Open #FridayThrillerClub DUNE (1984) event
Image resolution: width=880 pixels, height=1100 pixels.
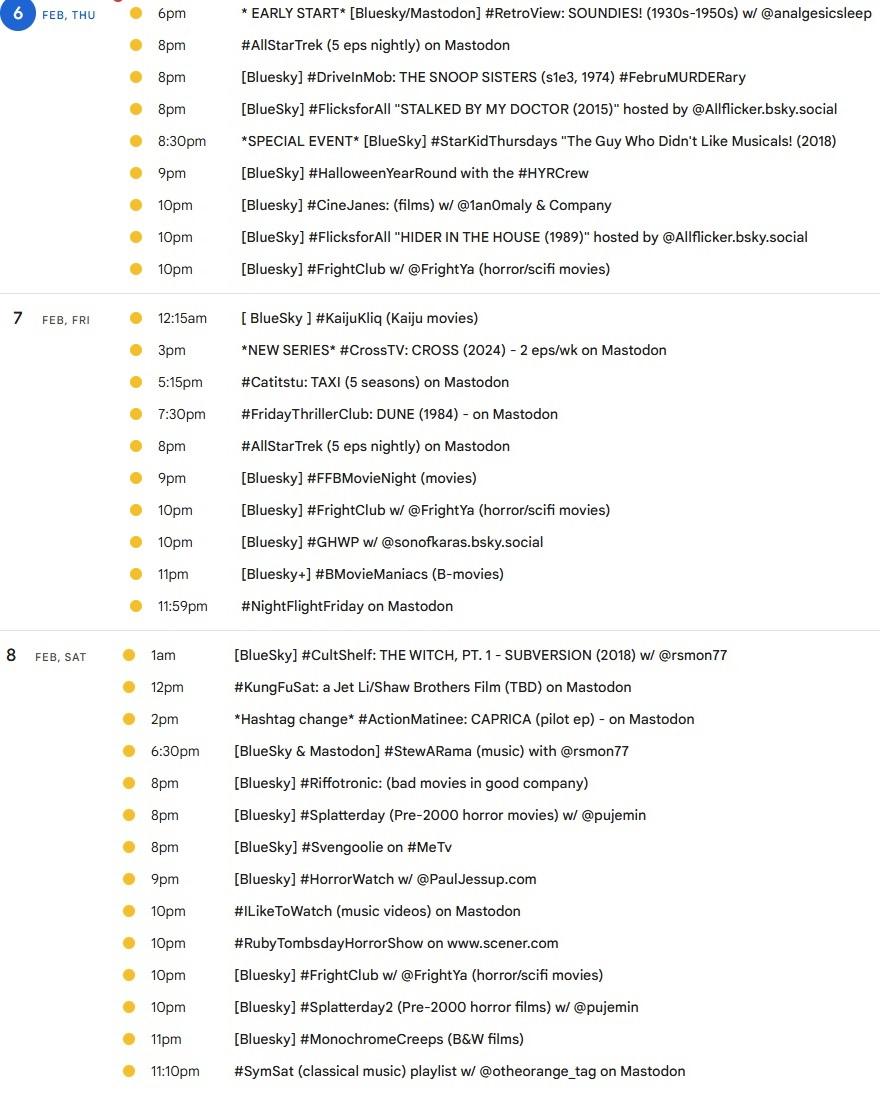tap(399, 415)
